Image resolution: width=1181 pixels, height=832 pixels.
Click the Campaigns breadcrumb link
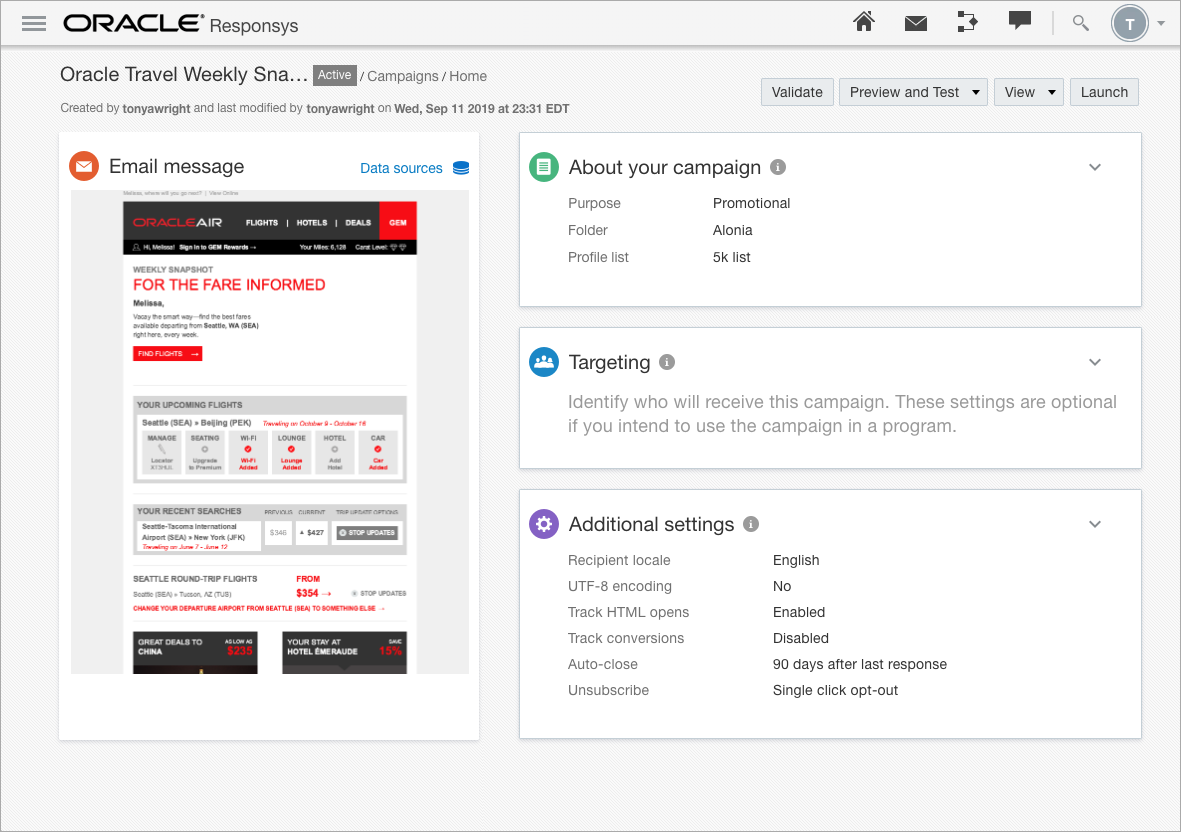(403, 76)
